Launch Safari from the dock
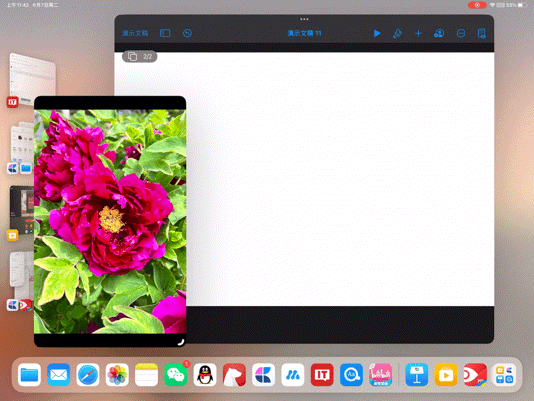The image size is (534, 401). pos(88,375)
